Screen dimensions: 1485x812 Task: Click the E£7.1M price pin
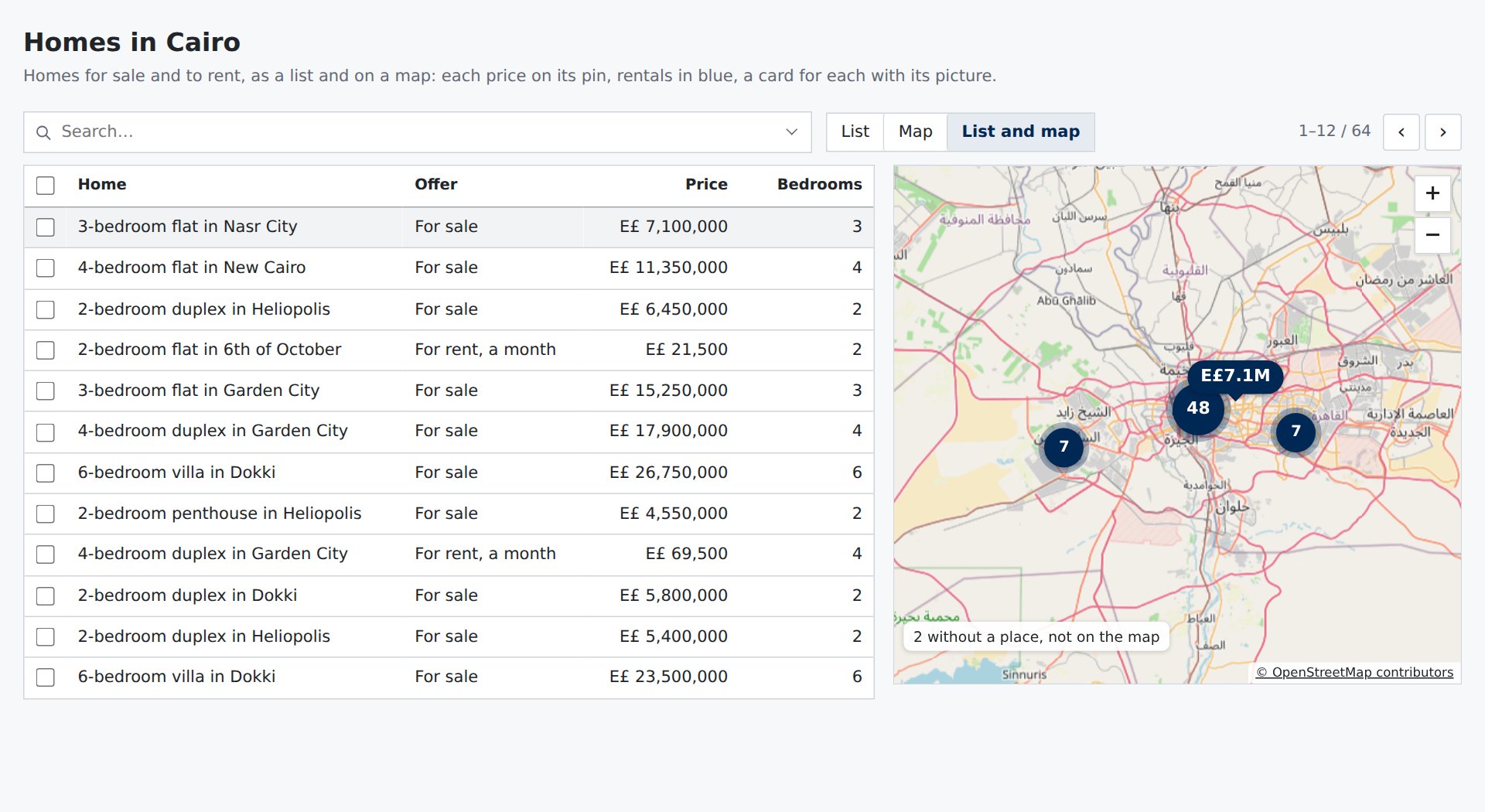pyautogui.click(x=1235, y=376)
